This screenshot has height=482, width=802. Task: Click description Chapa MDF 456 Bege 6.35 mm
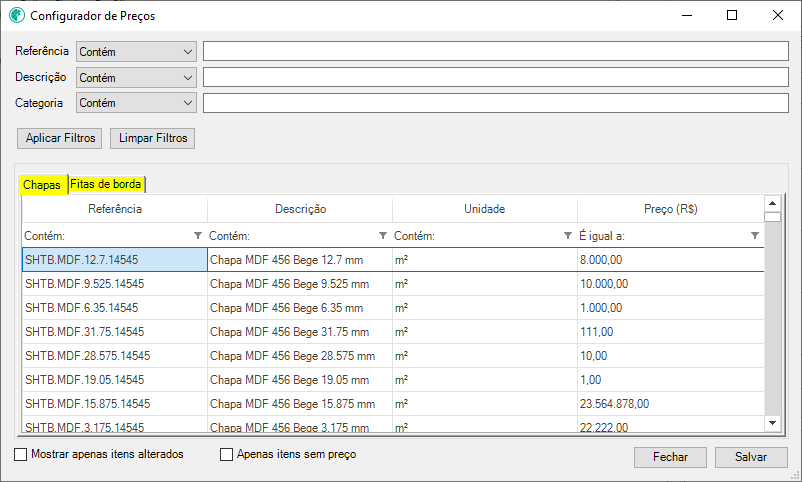coord(300,308)
